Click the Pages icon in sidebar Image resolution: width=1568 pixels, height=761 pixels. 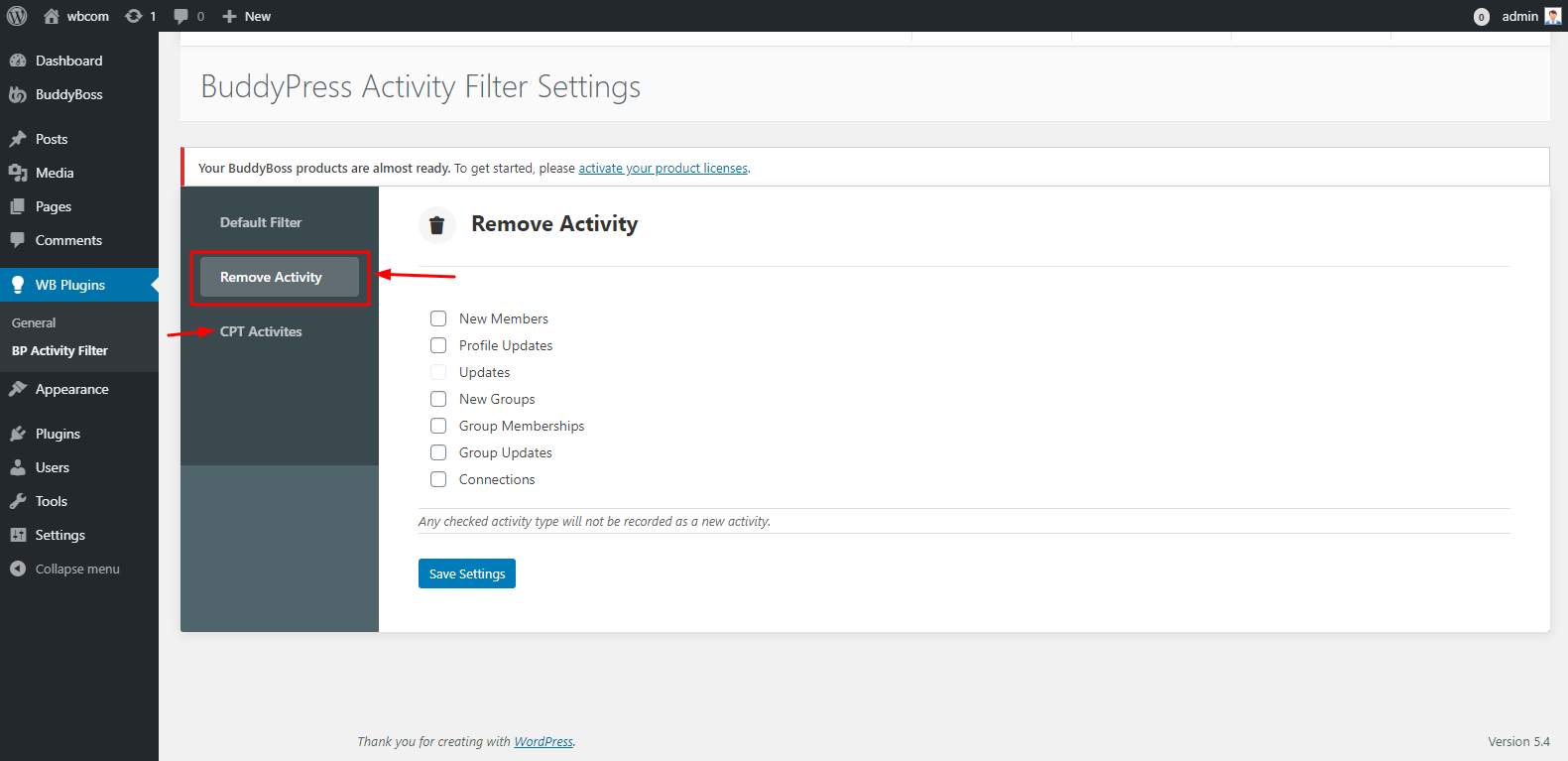point(18,206)
